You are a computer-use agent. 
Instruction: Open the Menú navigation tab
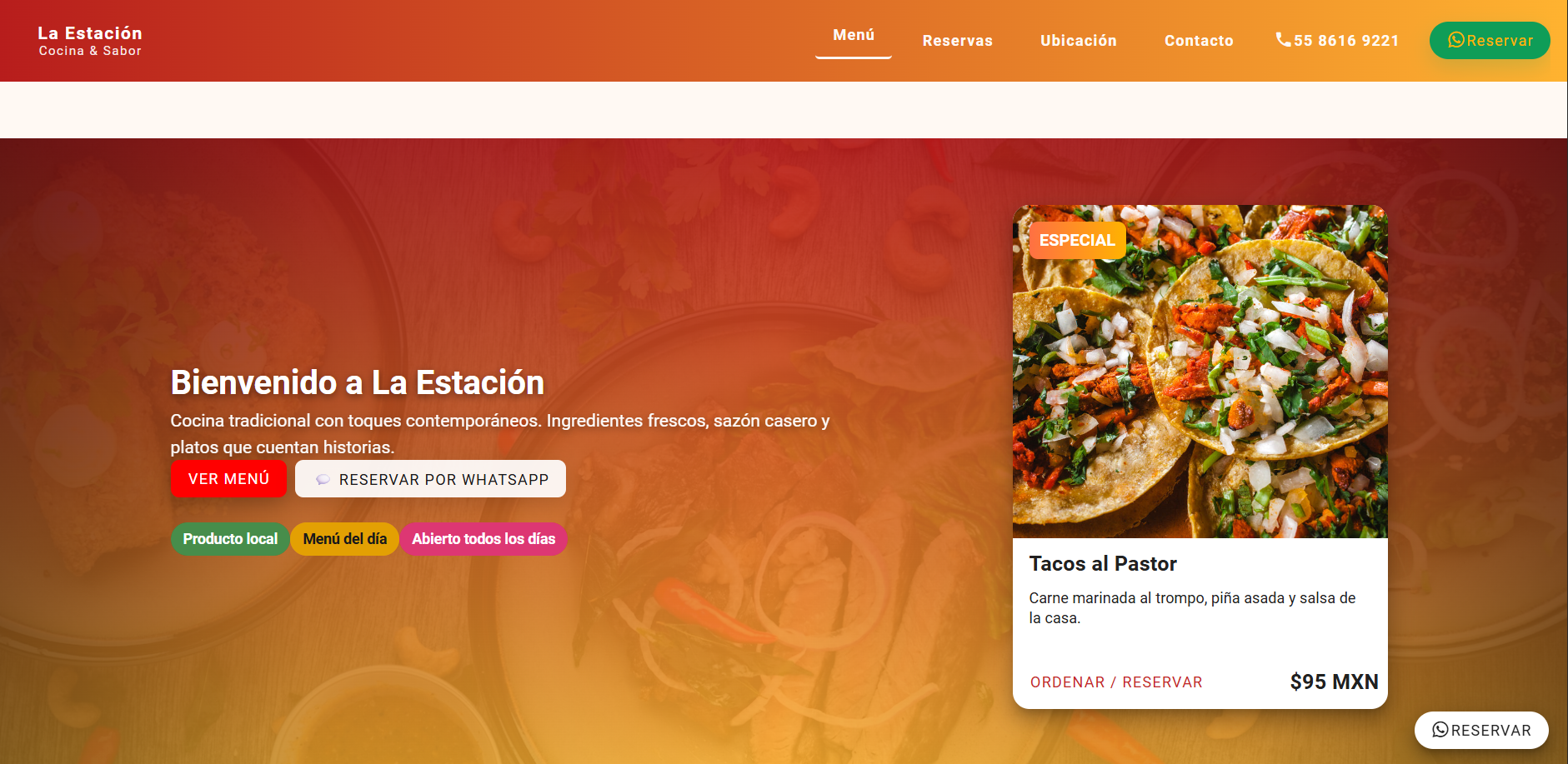[854, 36]
